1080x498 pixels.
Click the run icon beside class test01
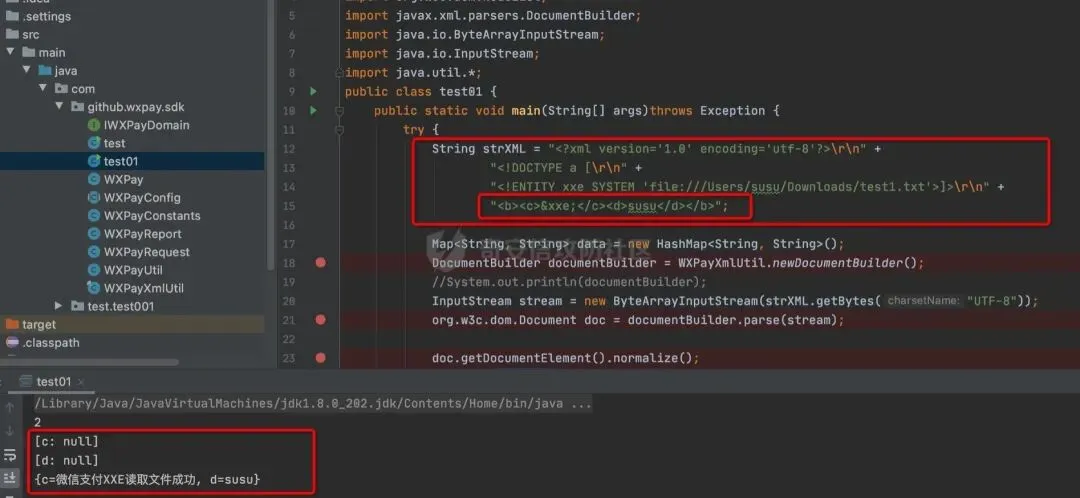coord(313,92)
